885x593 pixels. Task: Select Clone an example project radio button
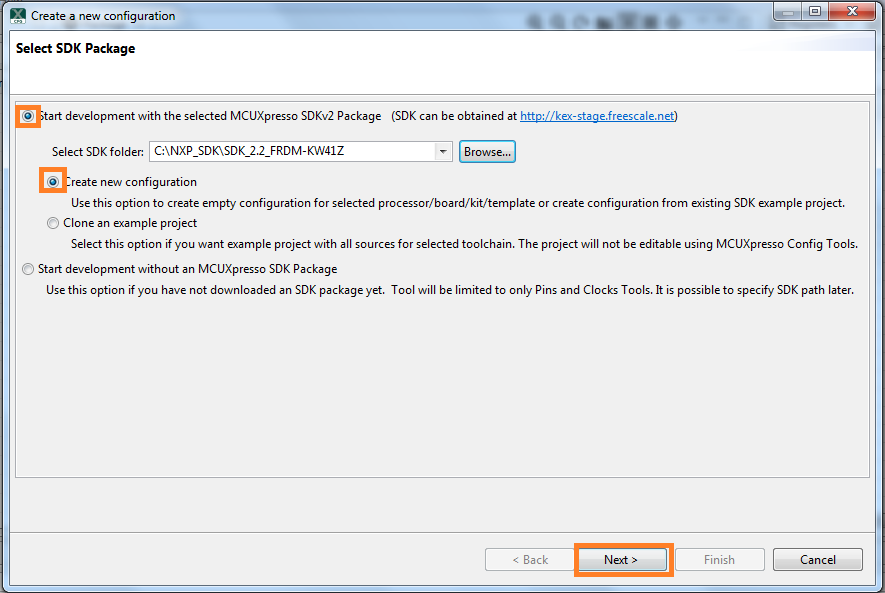click(53, 224)
